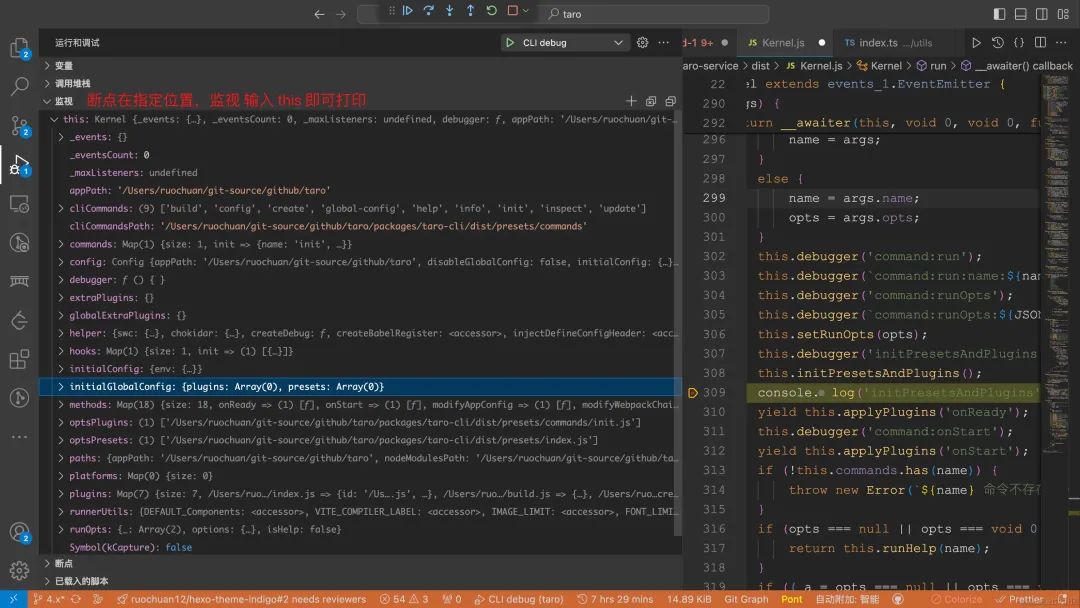
Task: Toggle secondary side bar visibility
Action: click(x=1042, y=14)
